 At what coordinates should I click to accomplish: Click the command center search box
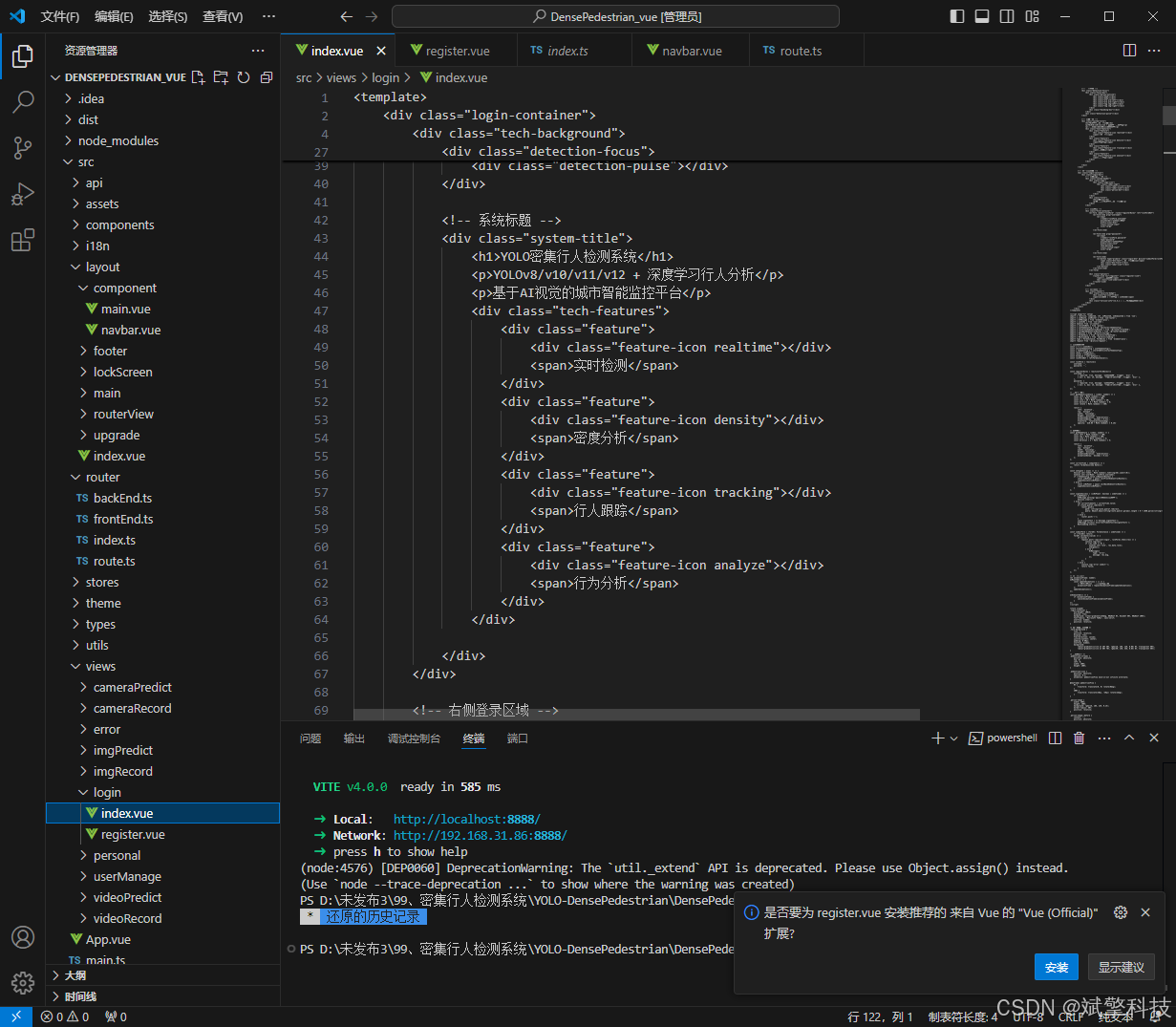coord(615,16)
